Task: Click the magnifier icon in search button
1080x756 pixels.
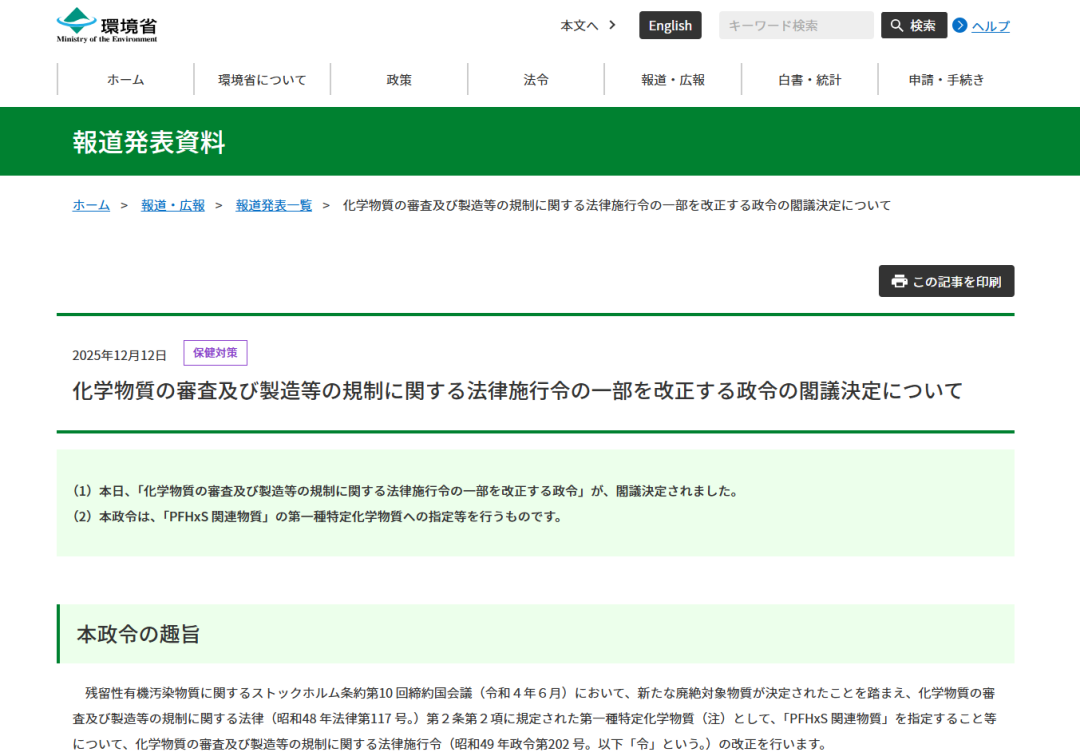Action: pos(897,26)
